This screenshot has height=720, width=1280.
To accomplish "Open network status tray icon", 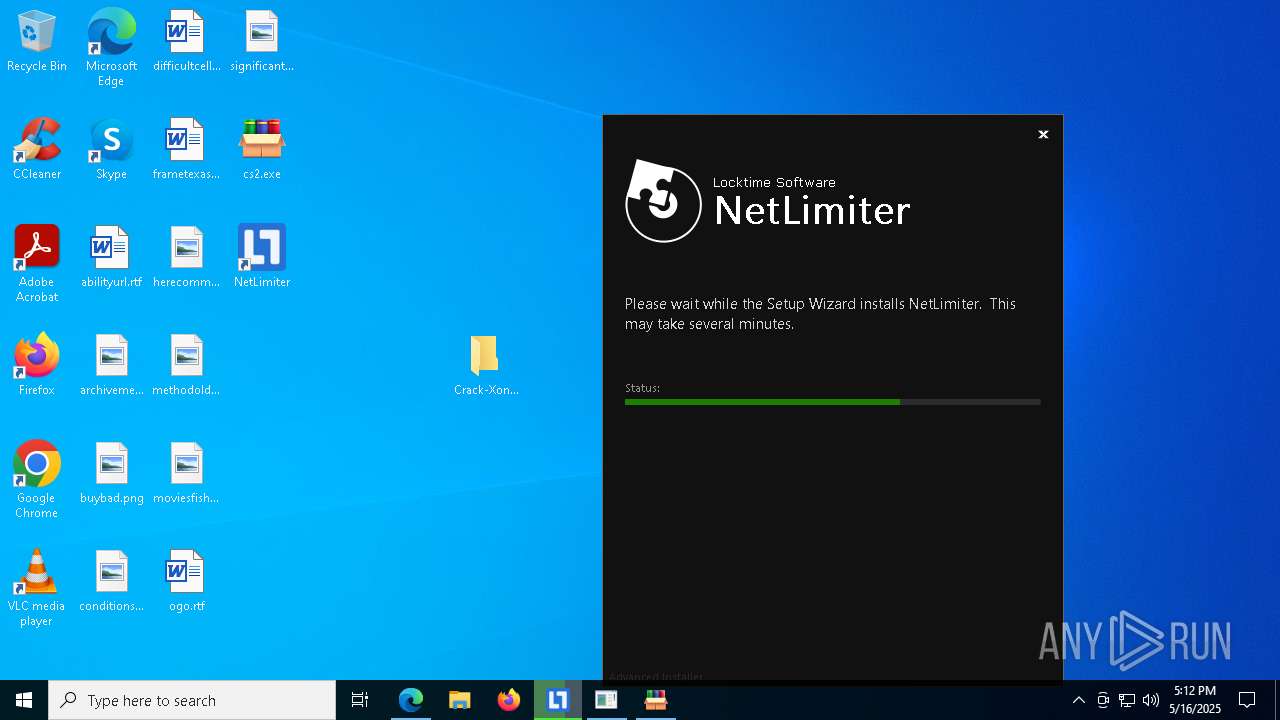I will pyautogui.click(x=1127, y=700).
